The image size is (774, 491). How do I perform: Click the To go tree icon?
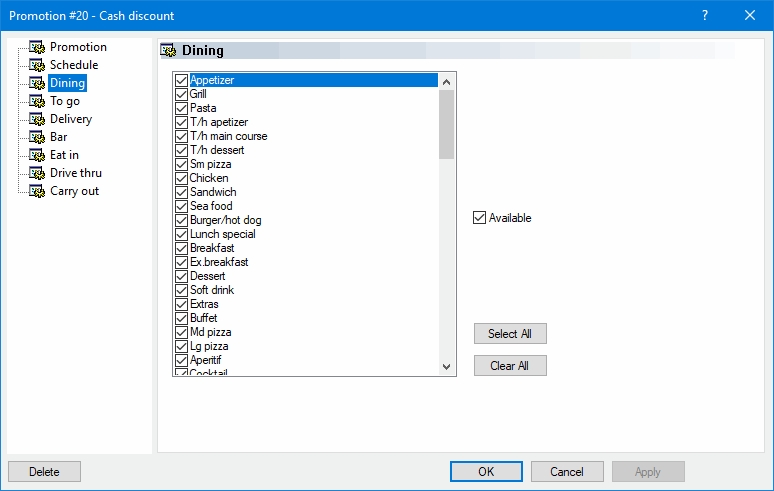coord(37,101)
